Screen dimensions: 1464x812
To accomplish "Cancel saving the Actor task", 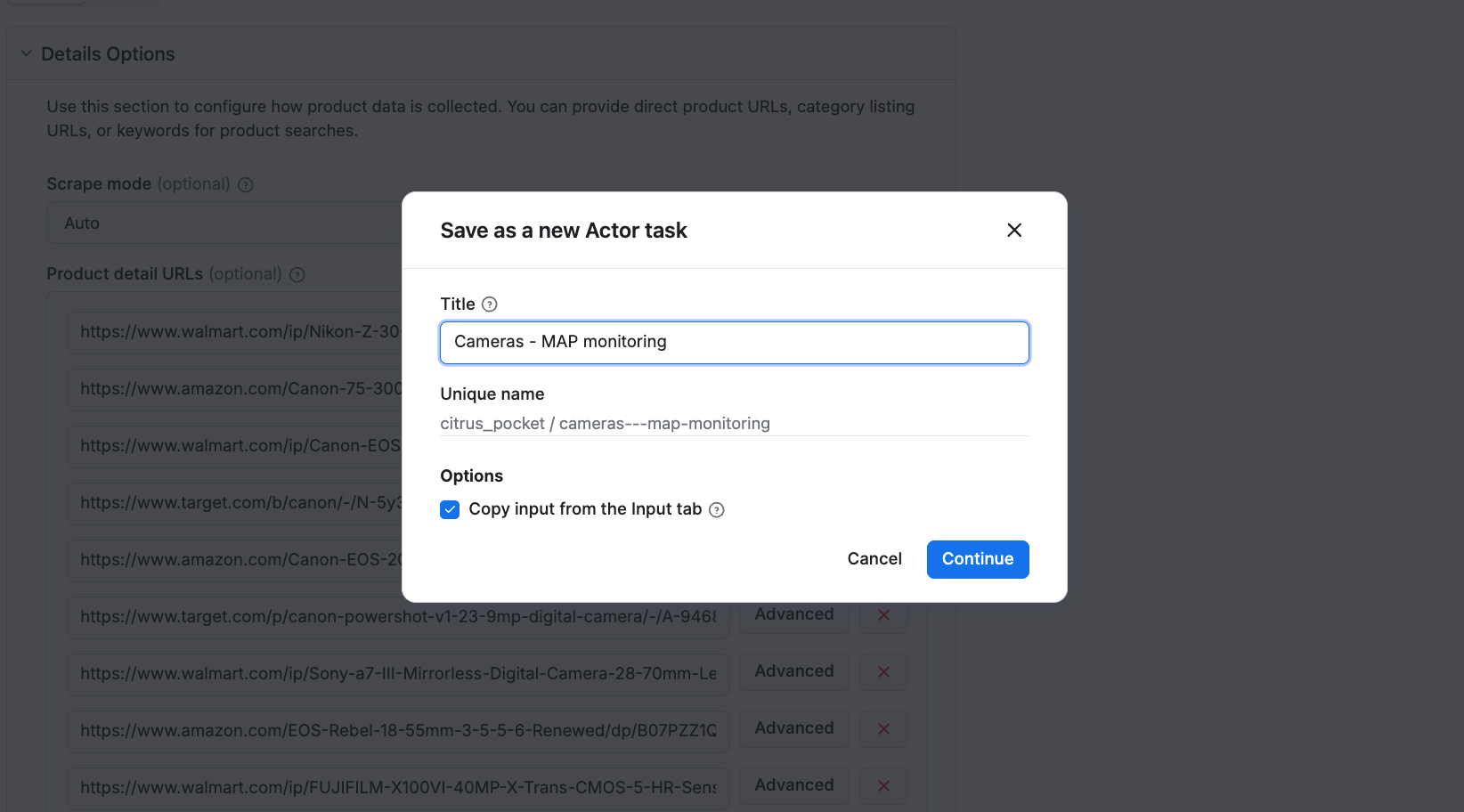I will [x=874, y=559].
